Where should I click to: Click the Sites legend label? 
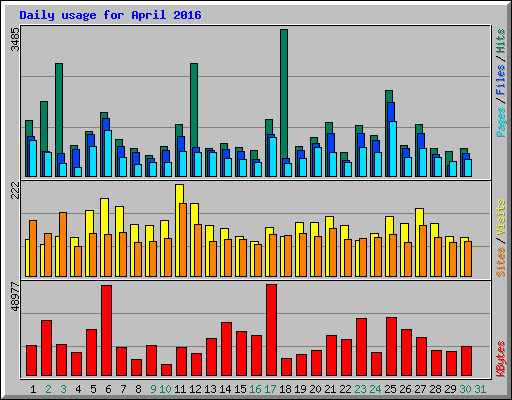(501, 262)
